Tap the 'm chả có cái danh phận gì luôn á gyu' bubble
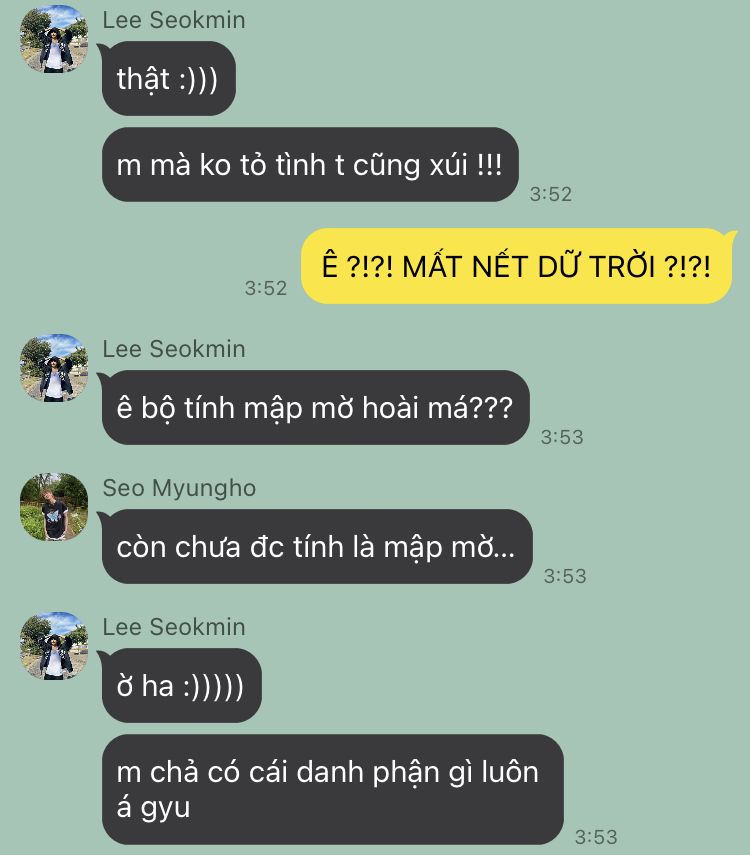The height and width of the screenshot is (855, 750). pos(333,790)
